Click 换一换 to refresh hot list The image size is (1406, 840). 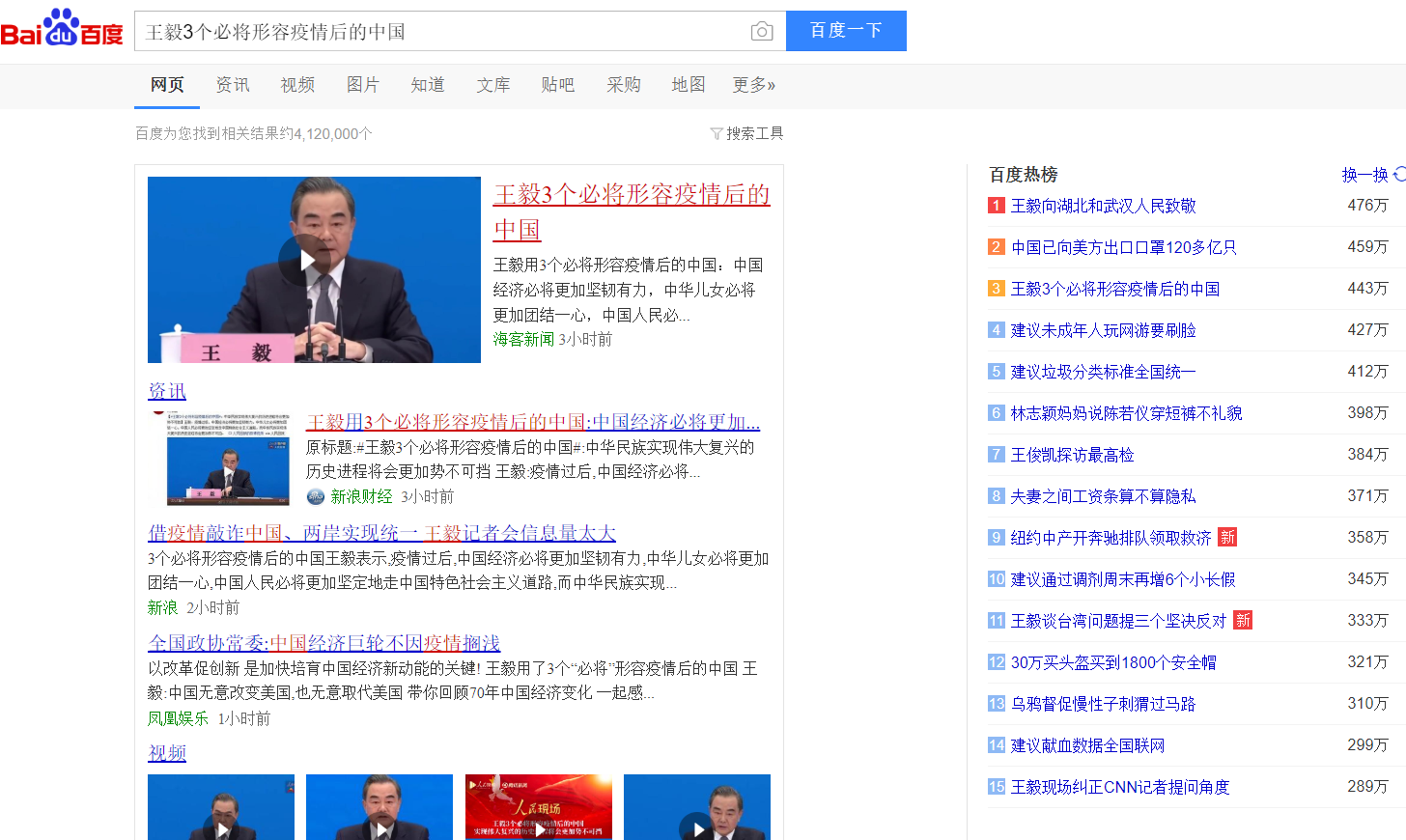[1364, 175]
